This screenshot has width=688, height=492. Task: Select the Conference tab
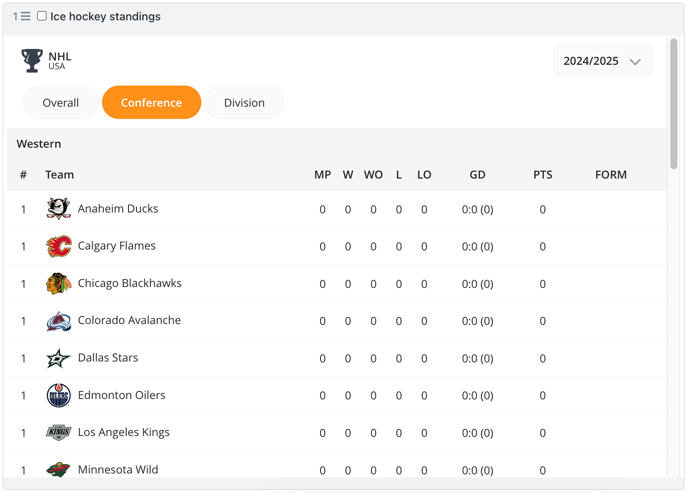tap(151, 103)
